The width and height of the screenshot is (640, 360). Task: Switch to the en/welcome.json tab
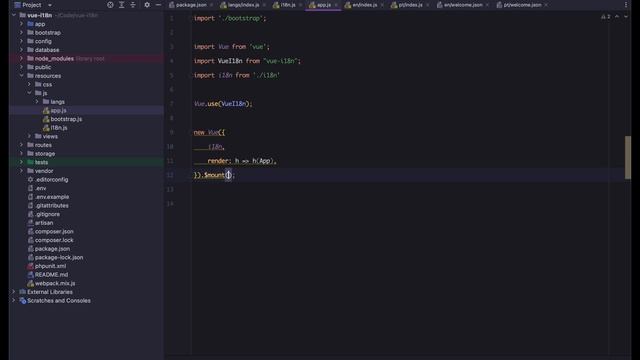(x=463, y=5)
